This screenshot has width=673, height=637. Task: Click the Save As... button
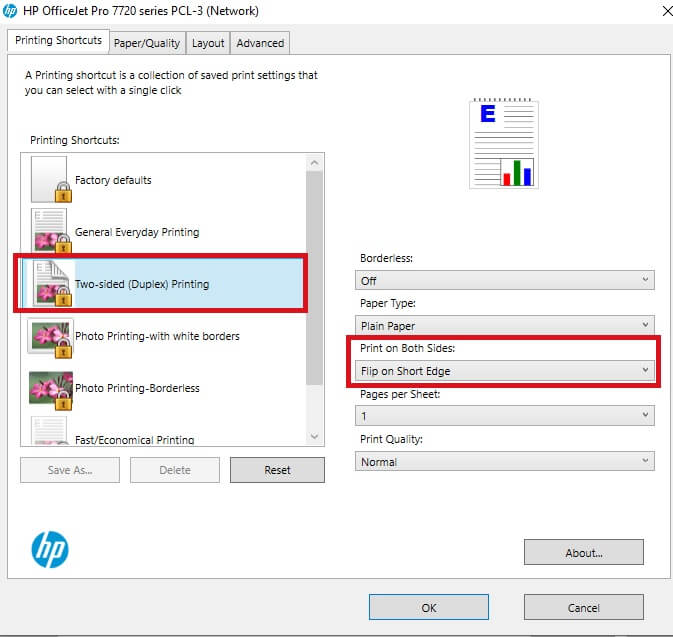tap(70, 470)
